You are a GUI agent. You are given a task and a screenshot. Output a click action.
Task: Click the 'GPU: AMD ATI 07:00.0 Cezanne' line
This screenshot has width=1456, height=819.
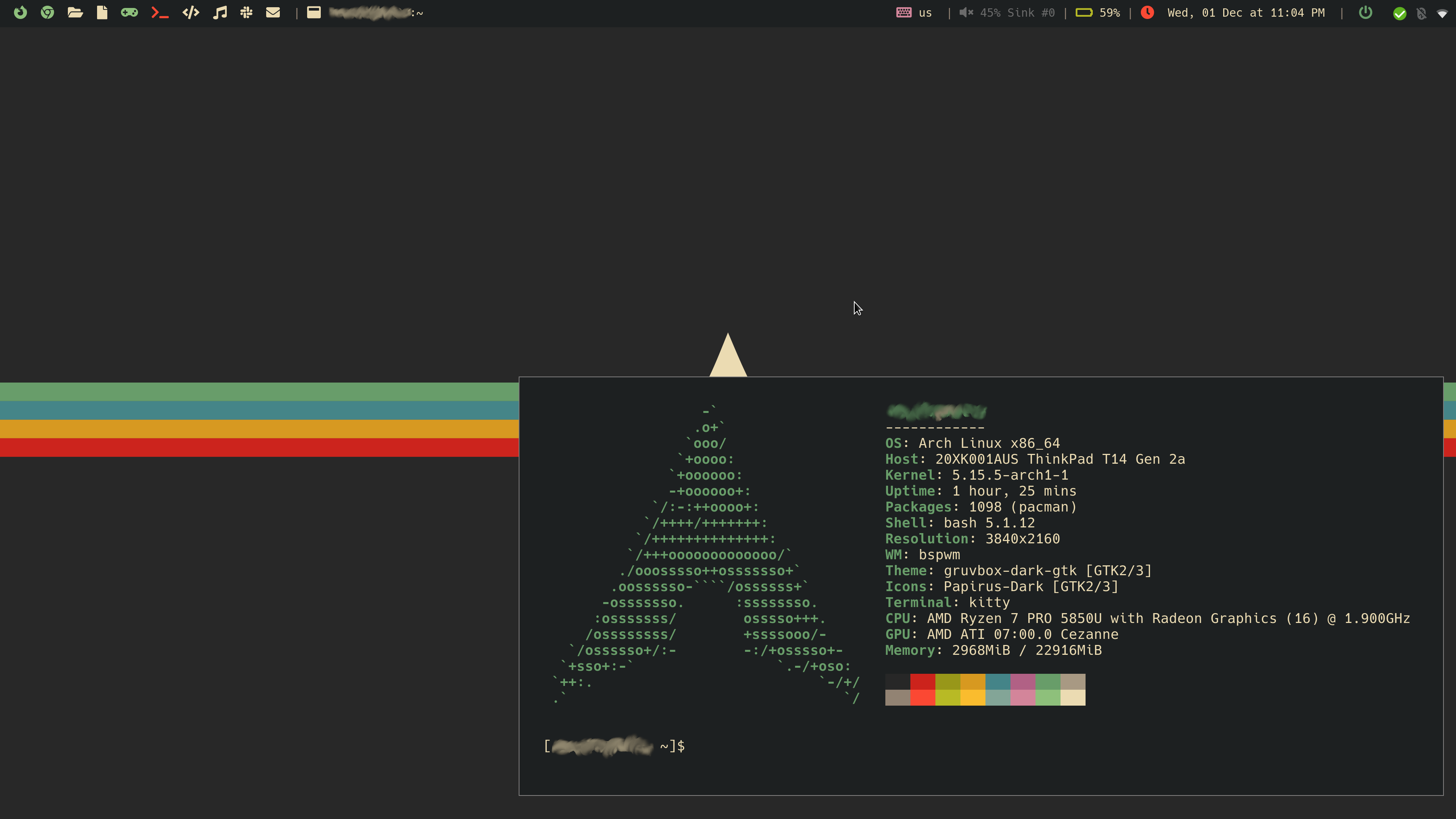coord(1002,634)
